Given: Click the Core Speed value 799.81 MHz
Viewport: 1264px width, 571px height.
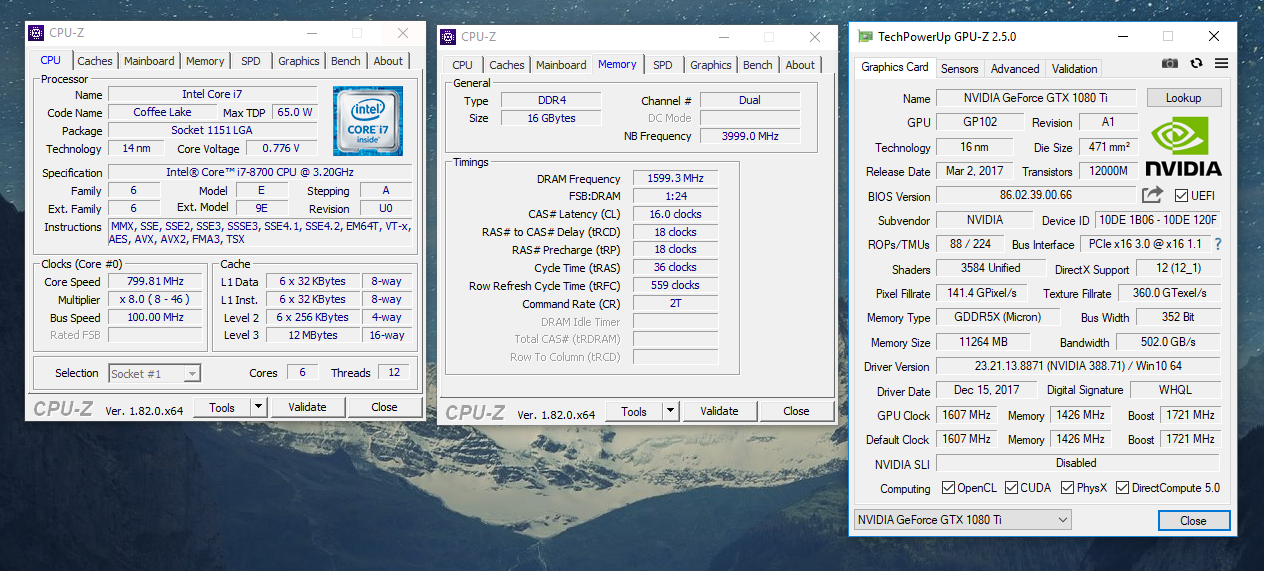Looking at the screenshot, I should click(156, 282).
